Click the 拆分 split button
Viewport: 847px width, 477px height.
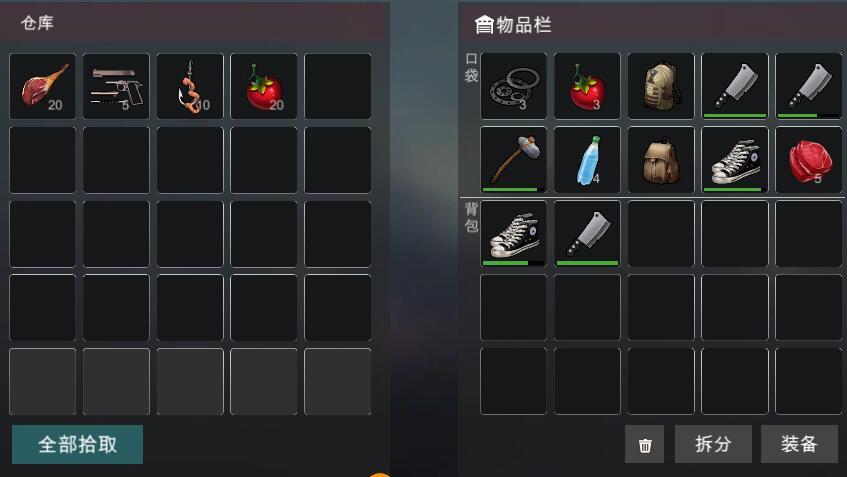(x=713, y=444)
